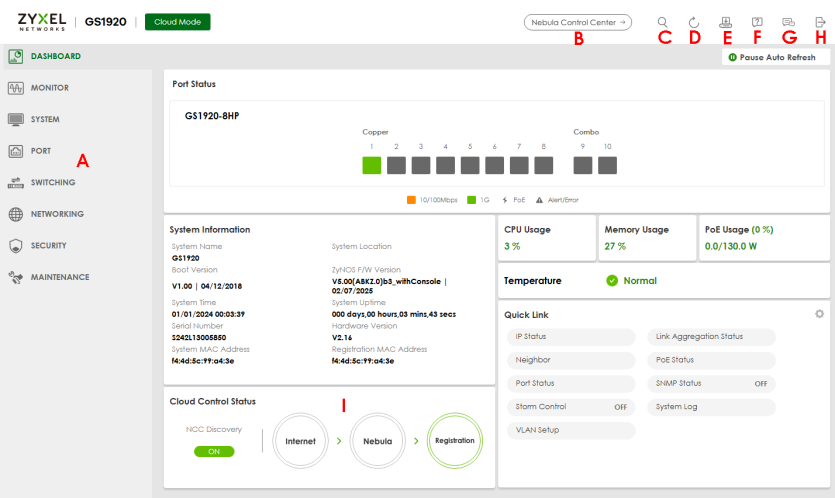Click system time 01/01/2024 00:03:39
Viewport: 835px width, 498px height.
[x=208, y=314]
